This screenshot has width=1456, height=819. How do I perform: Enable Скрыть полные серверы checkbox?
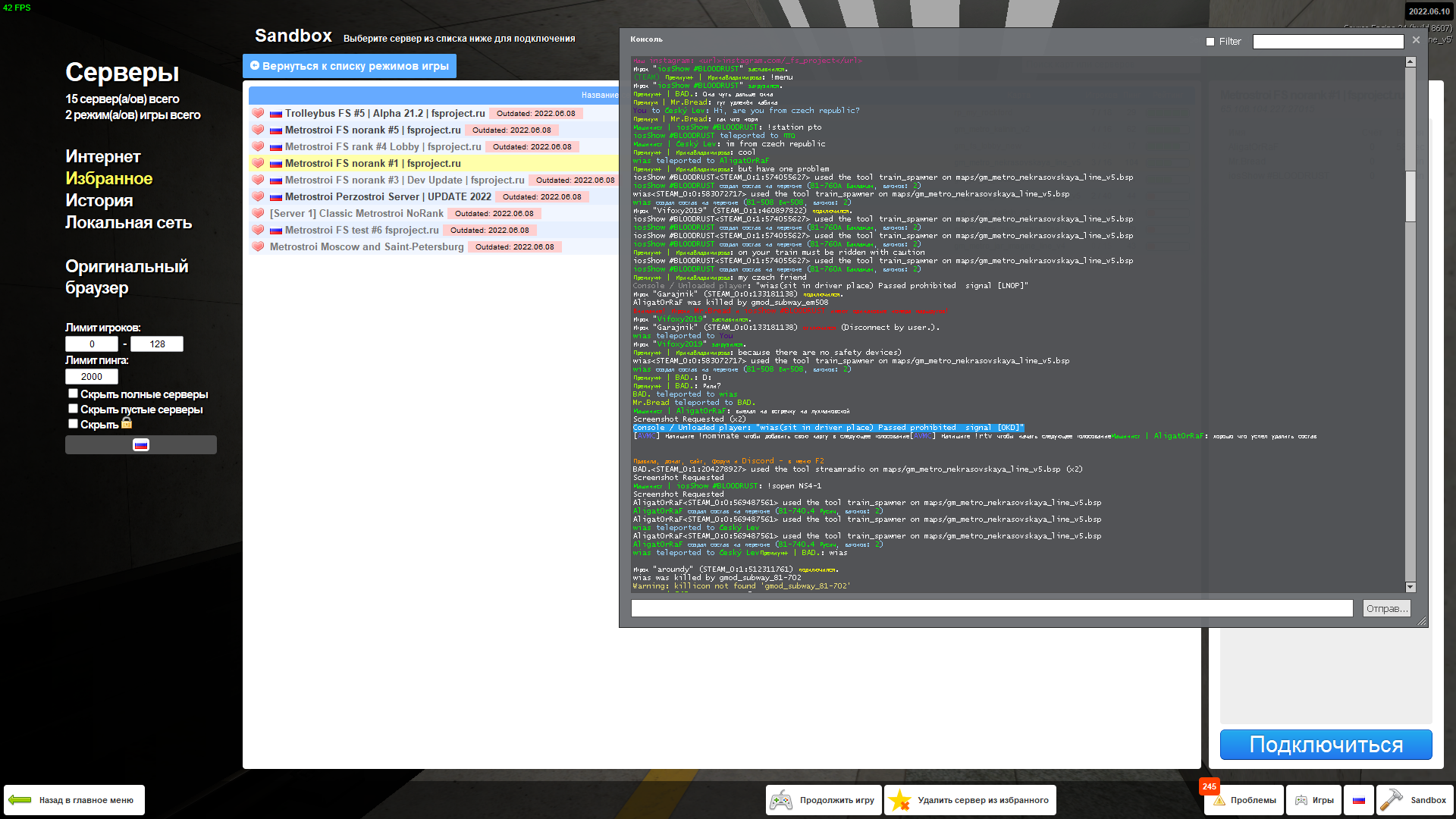pyautogui.click(x=73, y=394)
